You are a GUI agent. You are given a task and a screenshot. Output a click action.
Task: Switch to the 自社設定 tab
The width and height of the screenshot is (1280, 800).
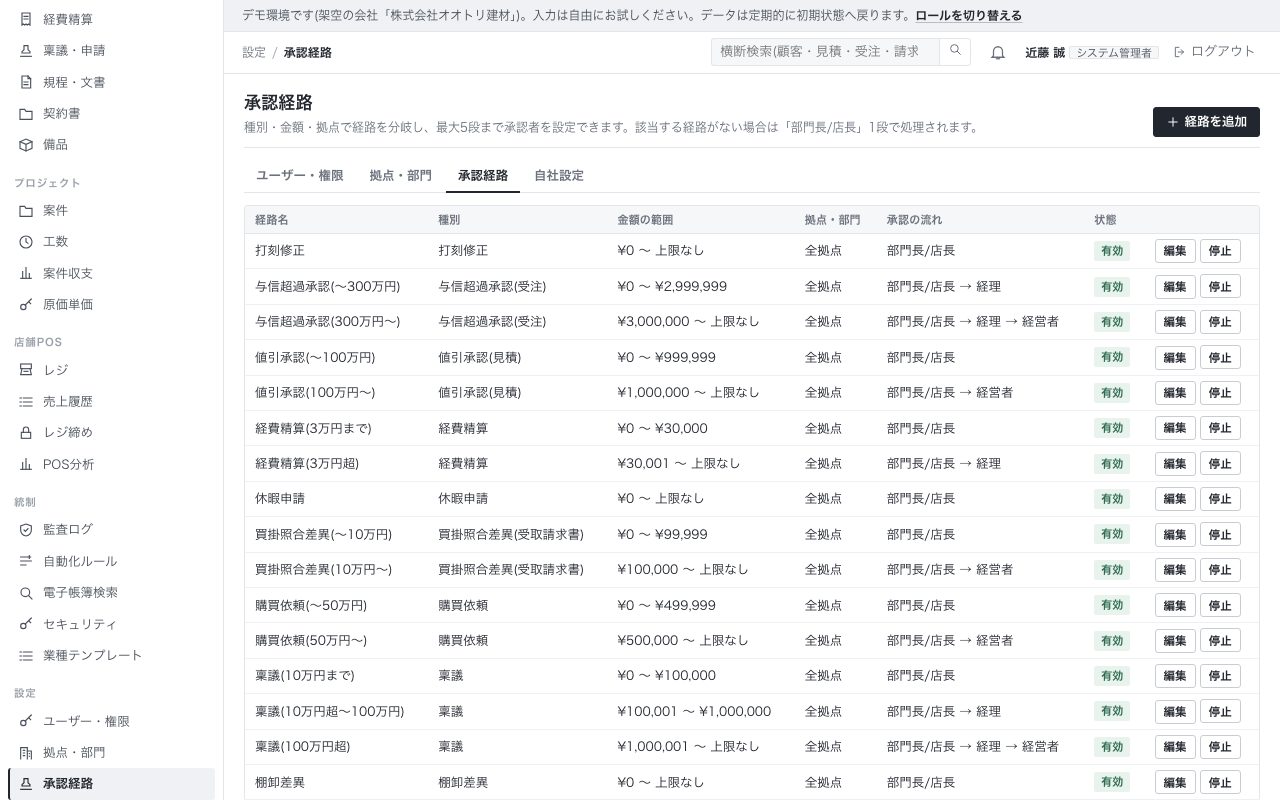(x=559, y=175)
